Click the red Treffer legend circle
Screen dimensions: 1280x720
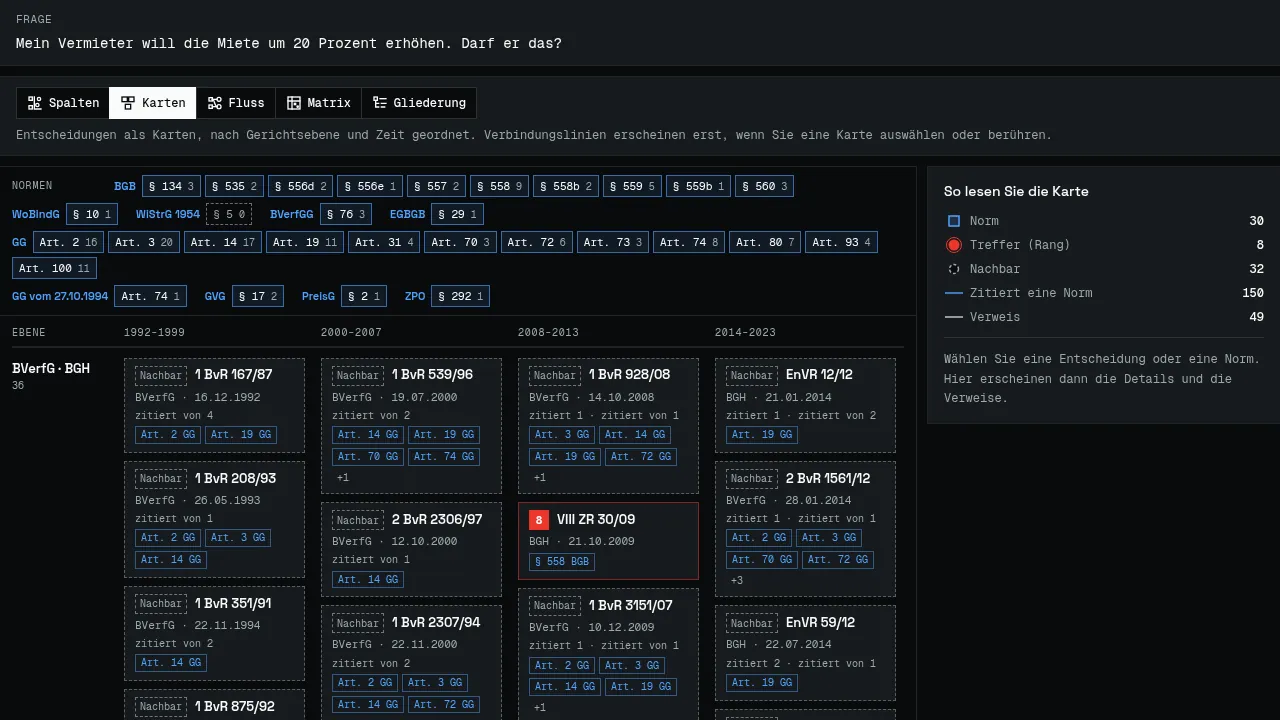coord(954,245)
